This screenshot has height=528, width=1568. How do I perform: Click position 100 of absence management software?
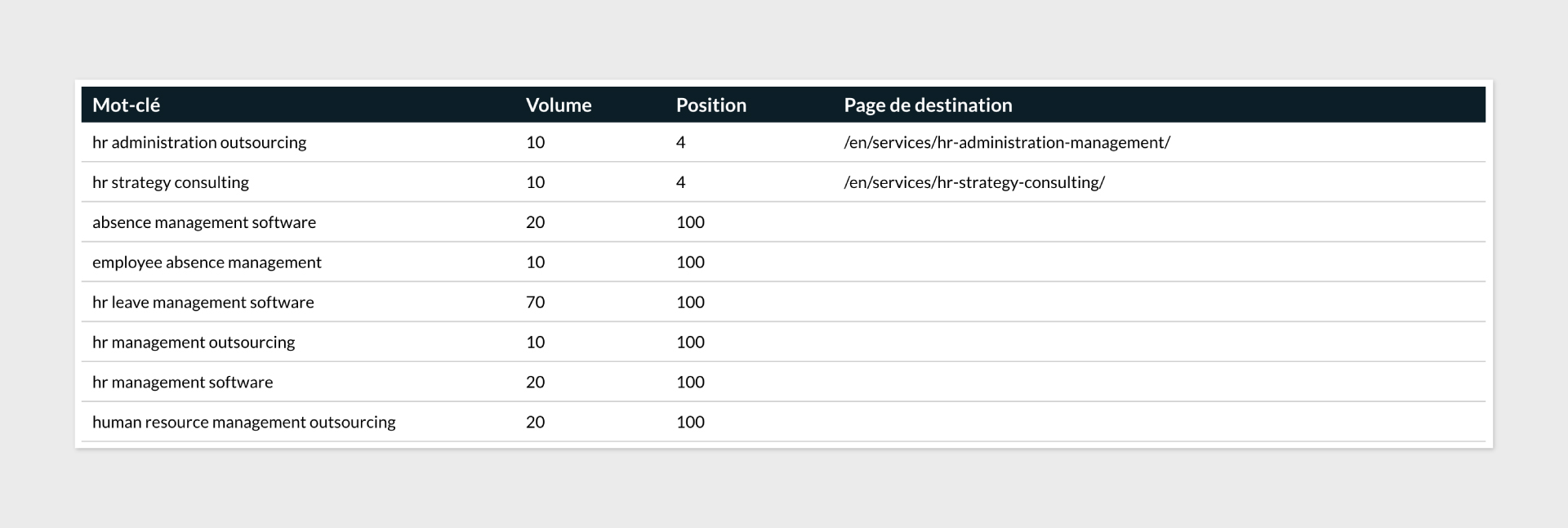[690, 222]
